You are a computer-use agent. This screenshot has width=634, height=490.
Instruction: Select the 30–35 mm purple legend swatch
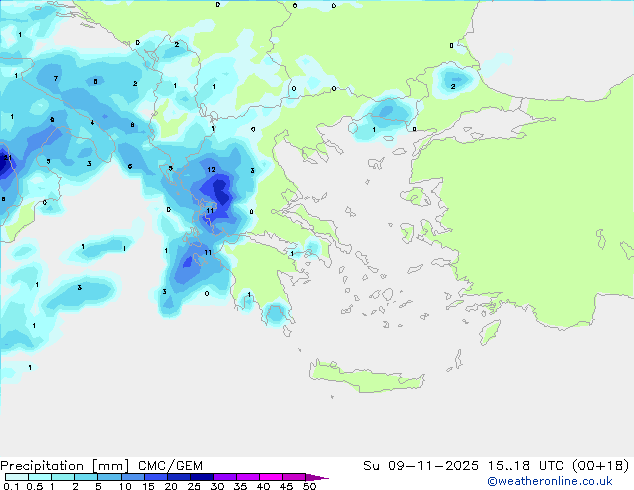coord(224,477)
